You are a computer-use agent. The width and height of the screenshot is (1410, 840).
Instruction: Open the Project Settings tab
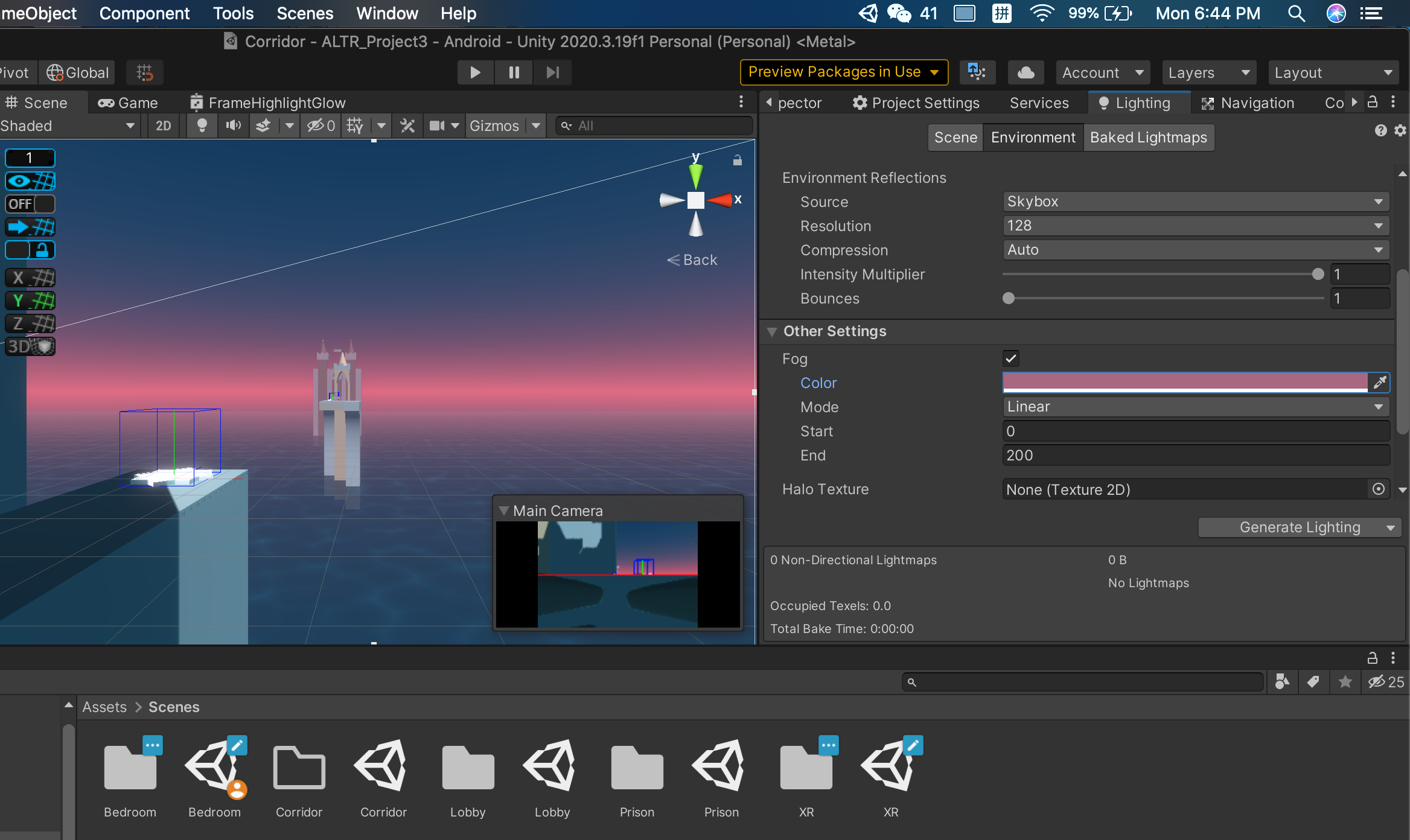pos(916,103)
